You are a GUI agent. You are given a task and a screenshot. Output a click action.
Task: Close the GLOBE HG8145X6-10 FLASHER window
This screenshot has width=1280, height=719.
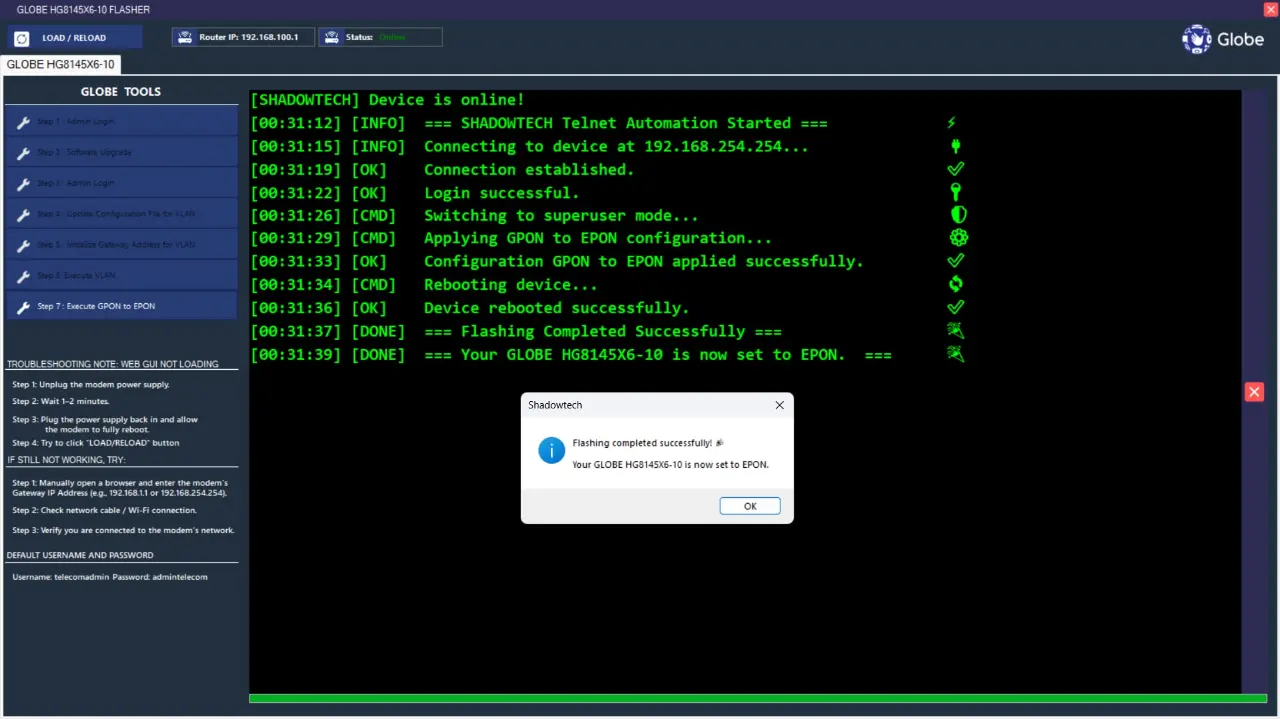point(1270,9)
